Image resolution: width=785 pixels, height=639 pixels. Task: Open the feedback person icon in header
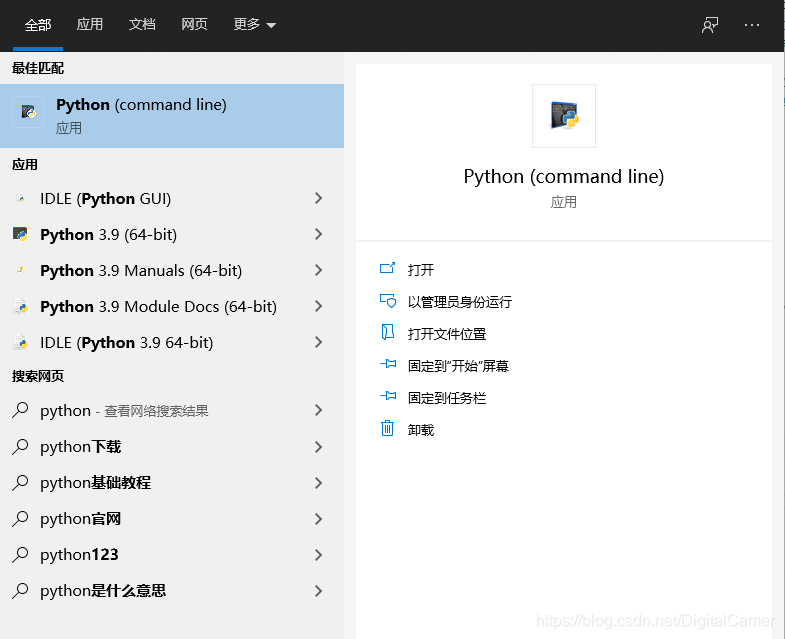(709, 25)
